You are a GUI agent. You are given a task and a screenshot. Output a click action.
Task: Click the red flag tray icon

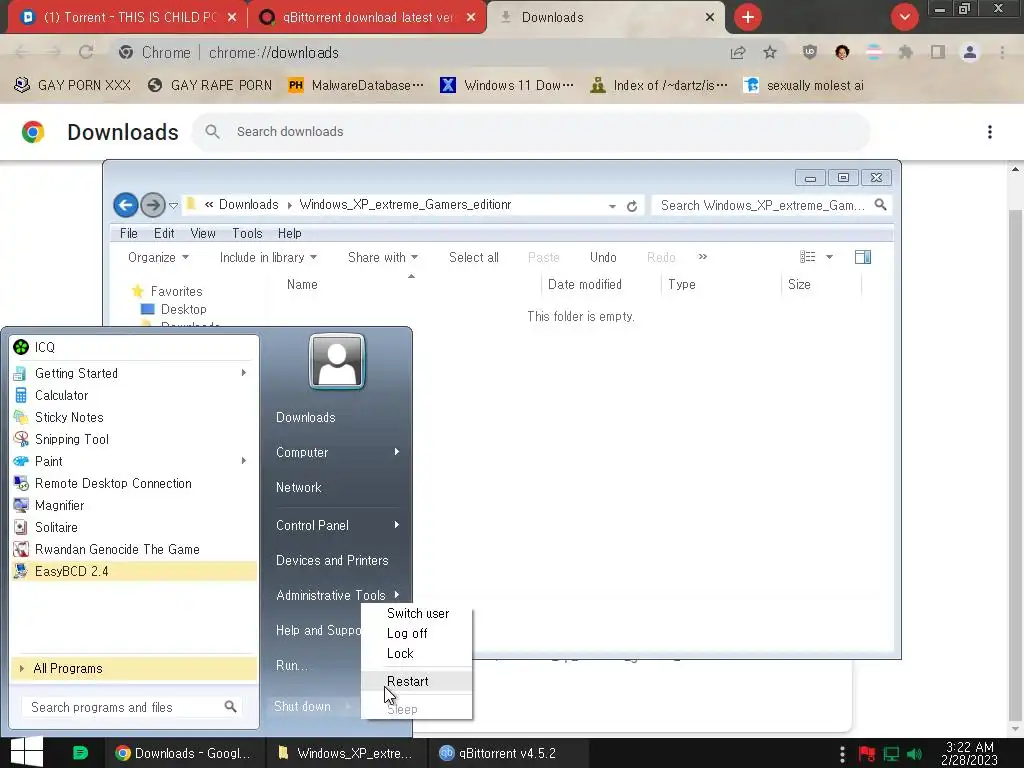[x=867, y=754]
